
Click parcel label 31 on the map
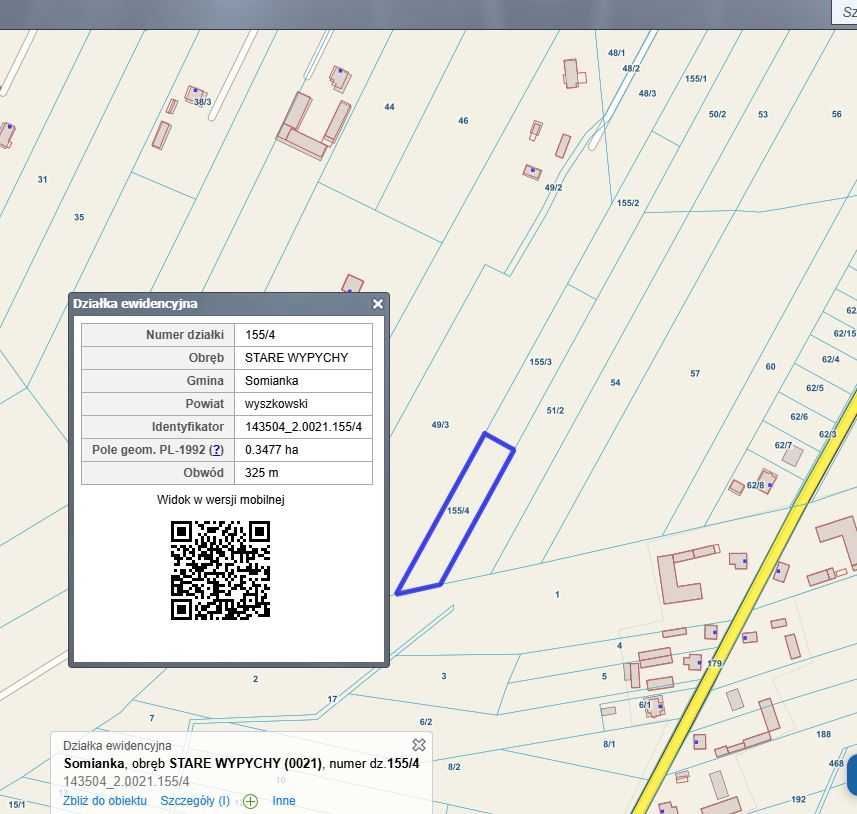tap(43, 179)
